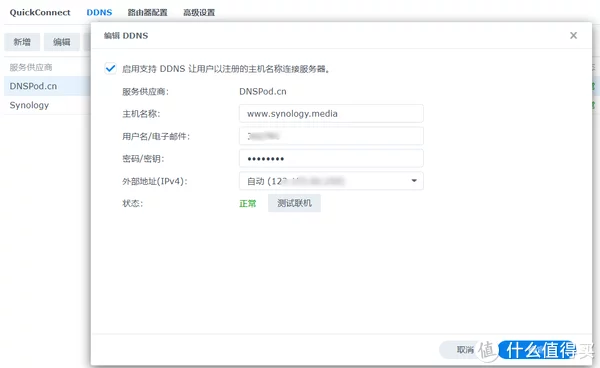Select the DNSPod.cn row in list

(47, 86)
